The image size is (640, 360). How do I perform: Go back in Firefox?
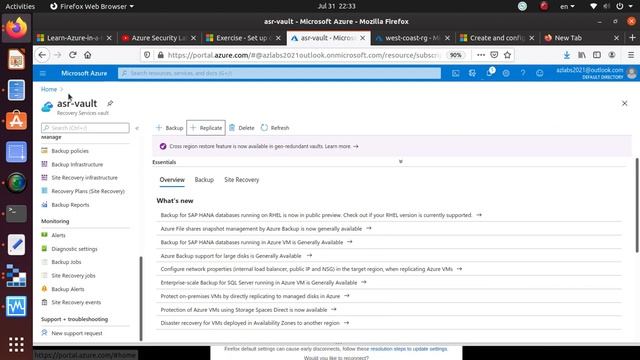pos(42,55)
